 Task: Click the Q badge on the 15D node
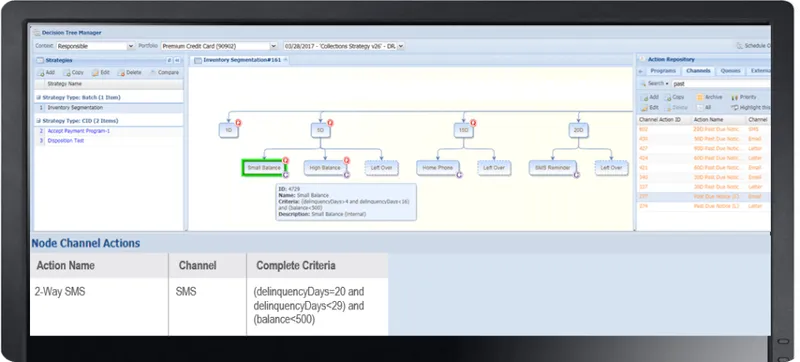click(x=473, y=123)
